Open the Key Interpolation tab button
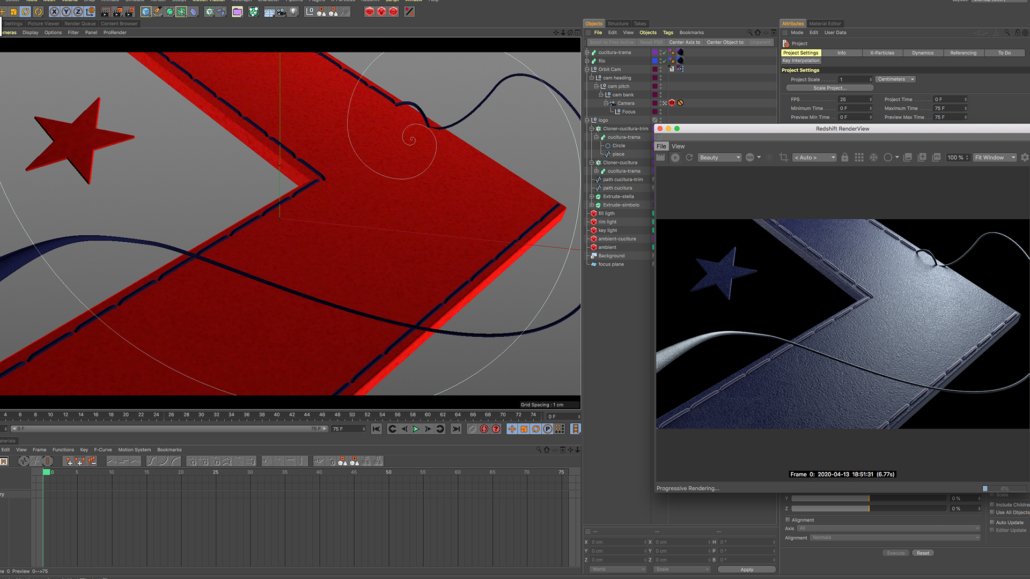Image resolution: width=1030 pixels, height=579 pixels. tap(801, 60)
